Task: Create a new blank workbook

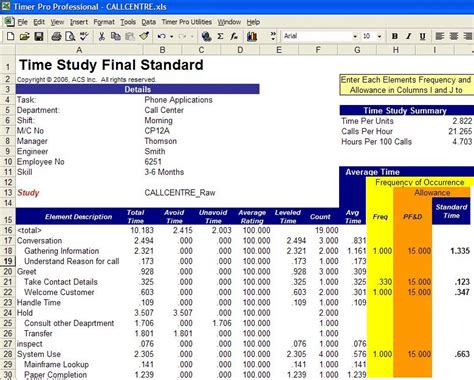Action: coord(10,36)
